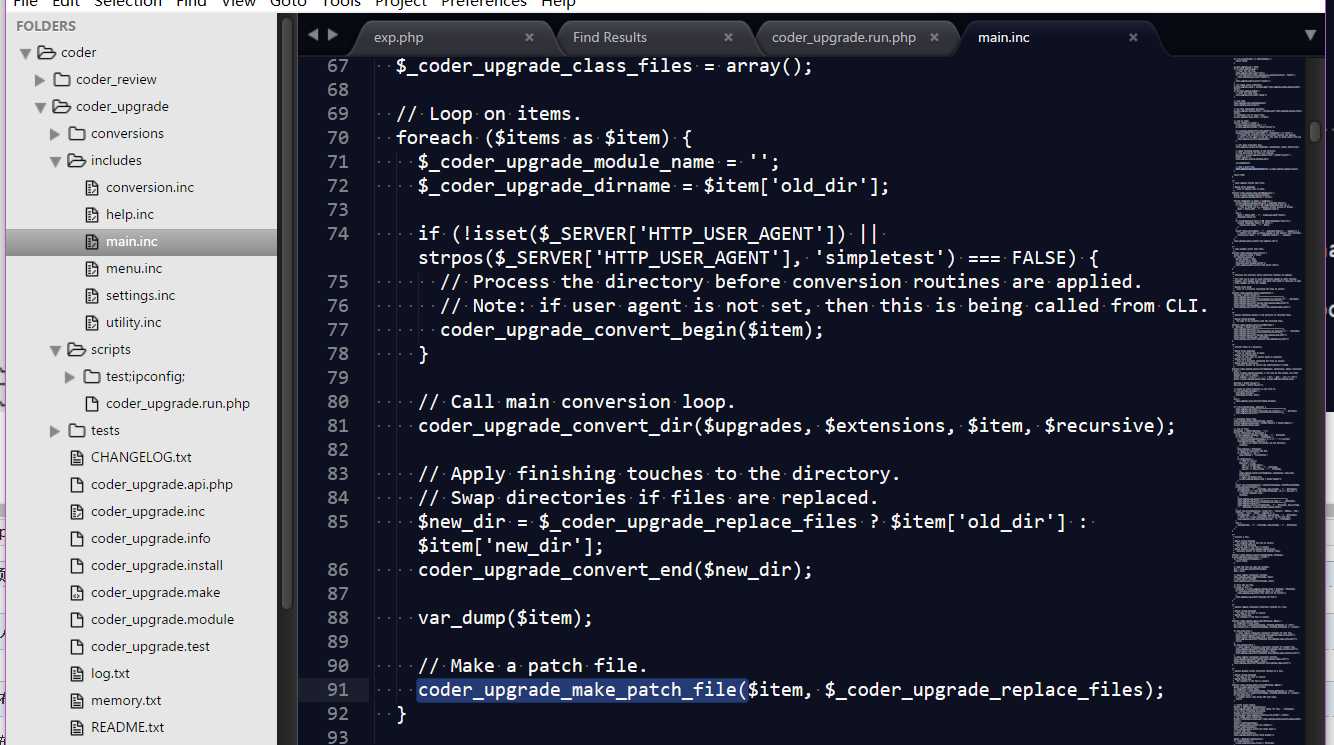Expand the tests folder

click(x=55, y=430)
